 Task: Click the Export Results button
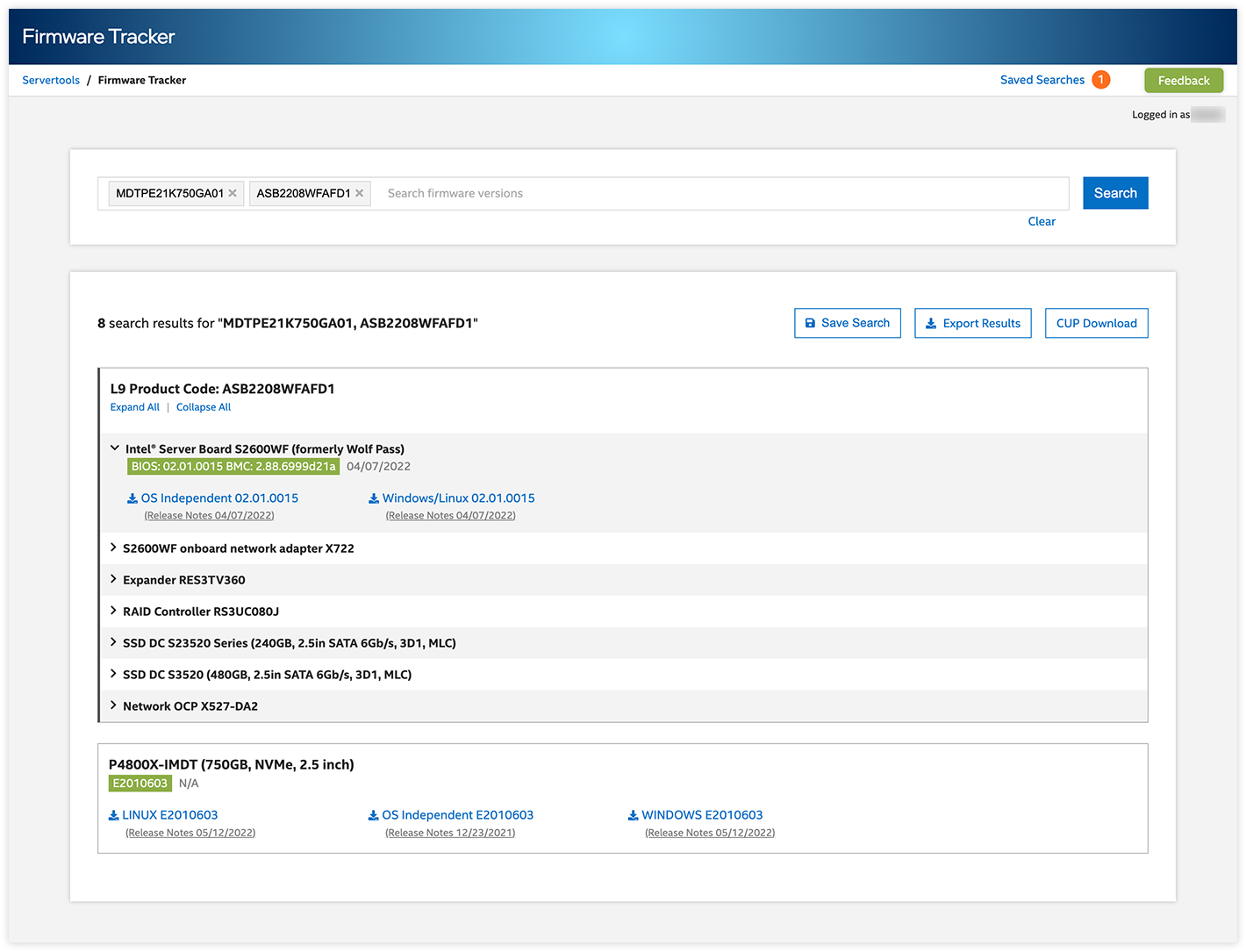click(x=973, y=323)
